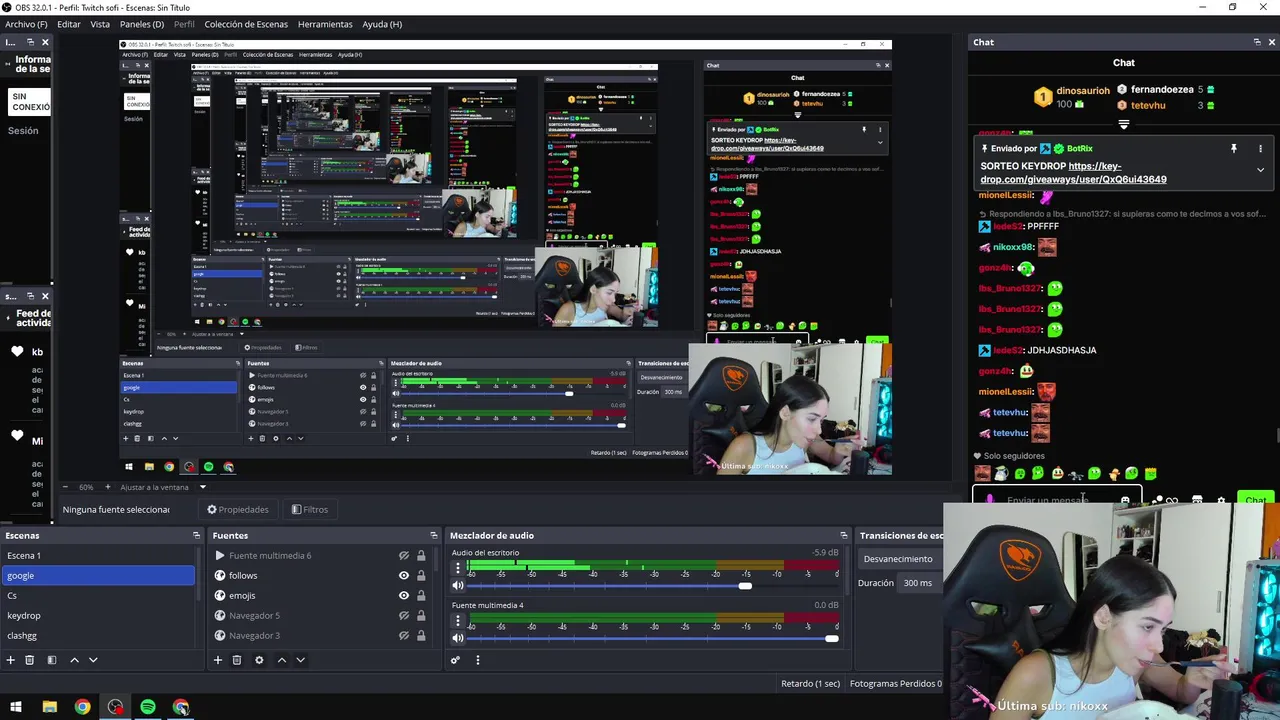Toggle lock on the follows source
The height and width of the screenshot is (720, 1280).
pos(421,576)
